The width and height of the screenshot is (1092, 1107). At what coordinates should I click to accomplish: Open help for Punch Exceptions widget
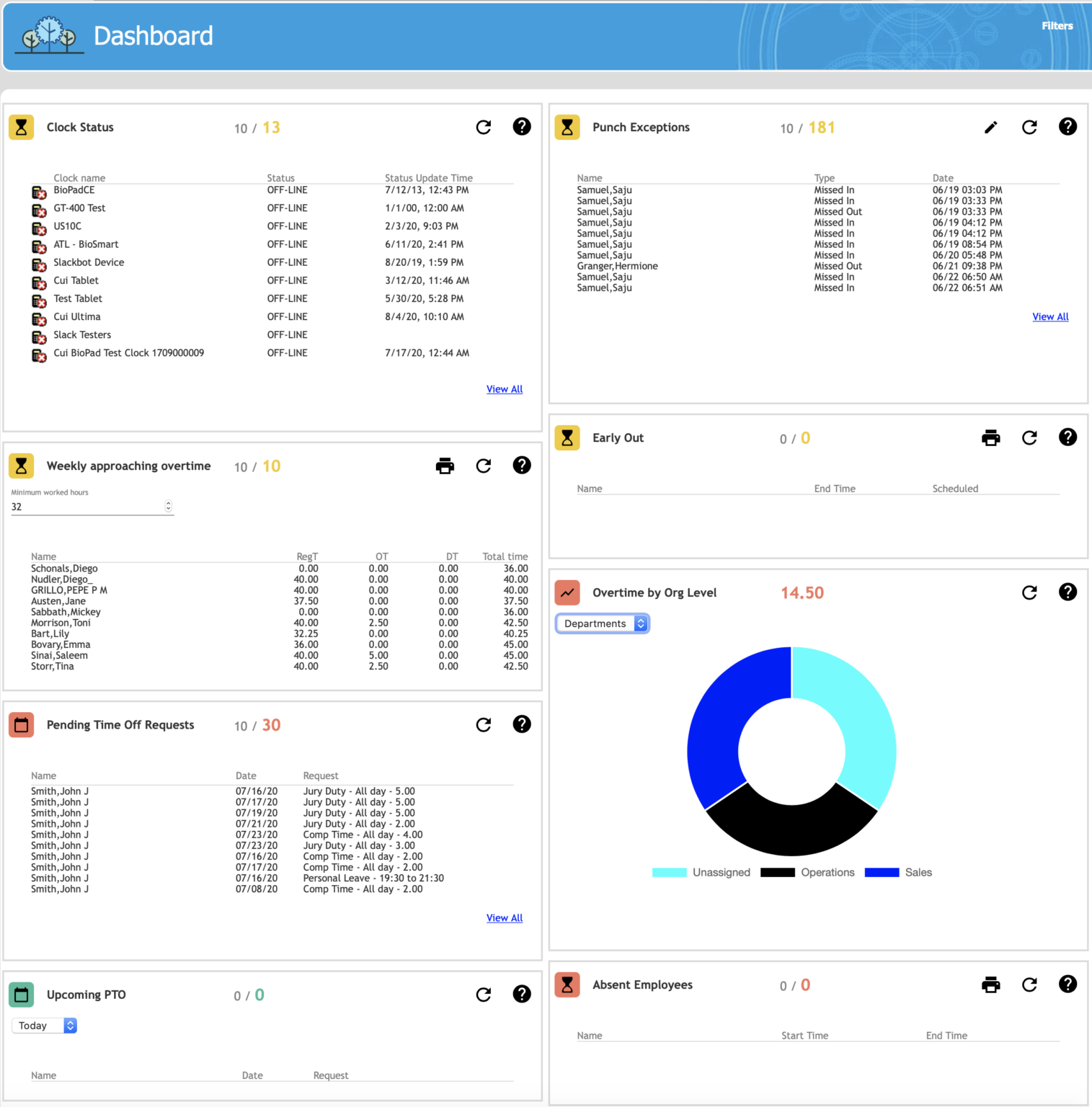(1067, 126)
